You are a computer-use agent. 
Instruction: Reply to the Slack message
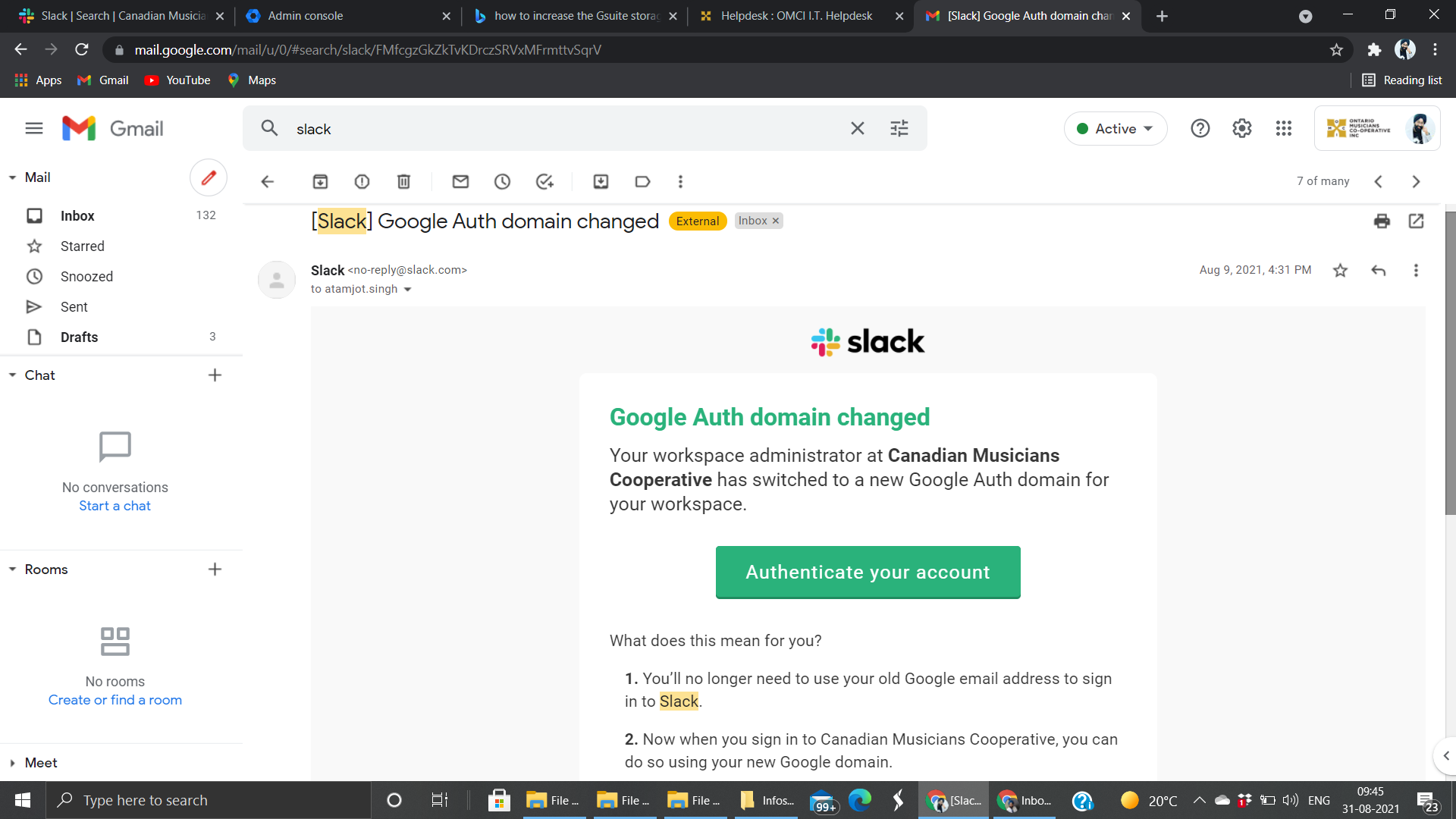click(1378, 270)
